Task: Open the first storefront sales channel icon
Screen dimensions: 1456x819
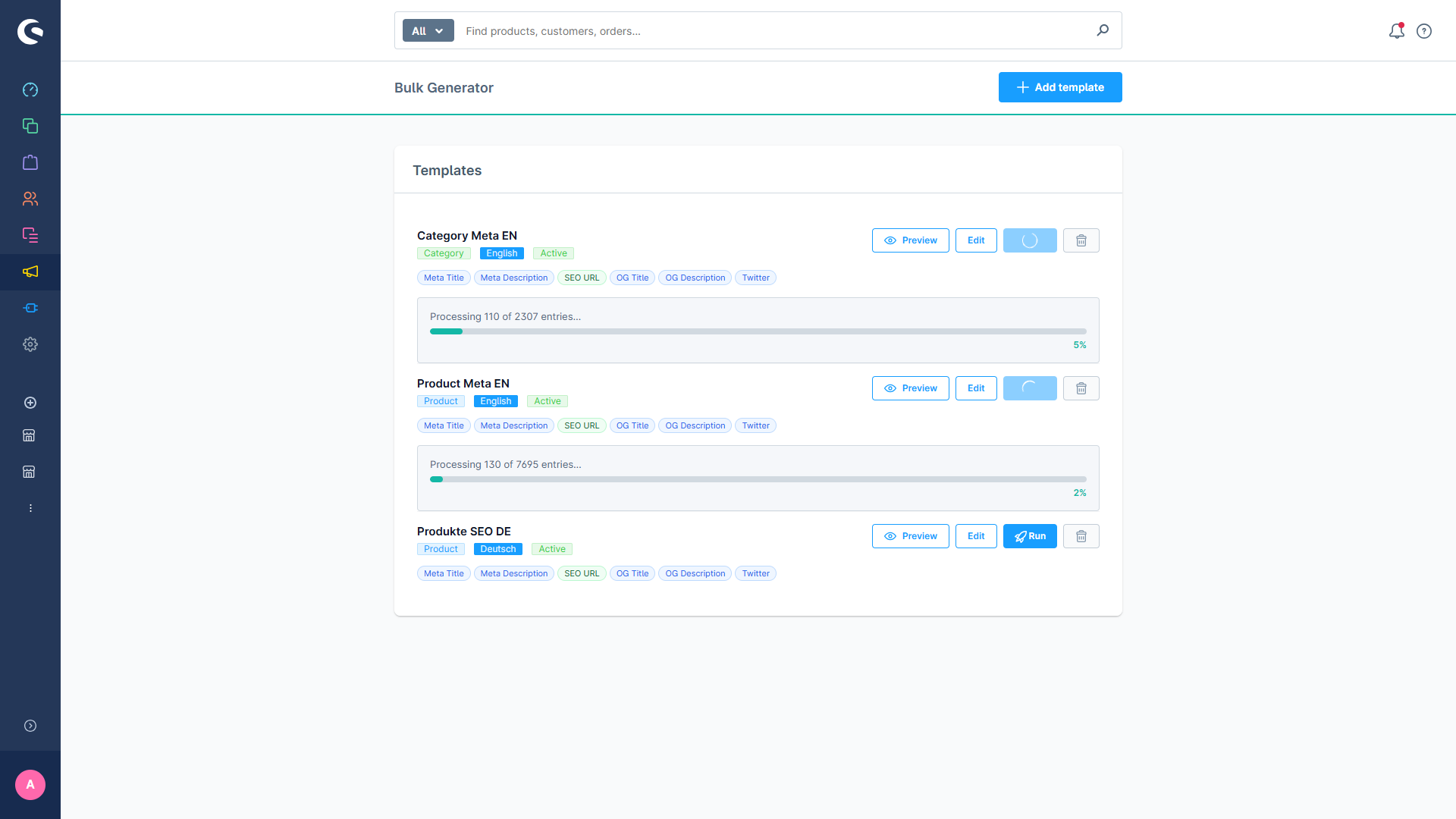Action: click(29, 435)
